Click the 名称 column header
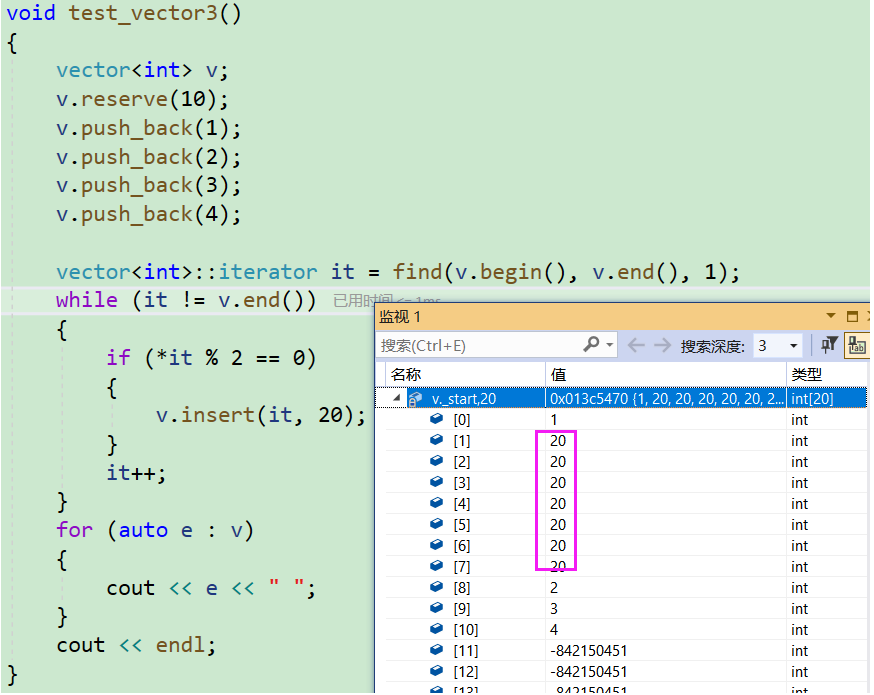Screen dimensions: 874x695 (406, 375)
